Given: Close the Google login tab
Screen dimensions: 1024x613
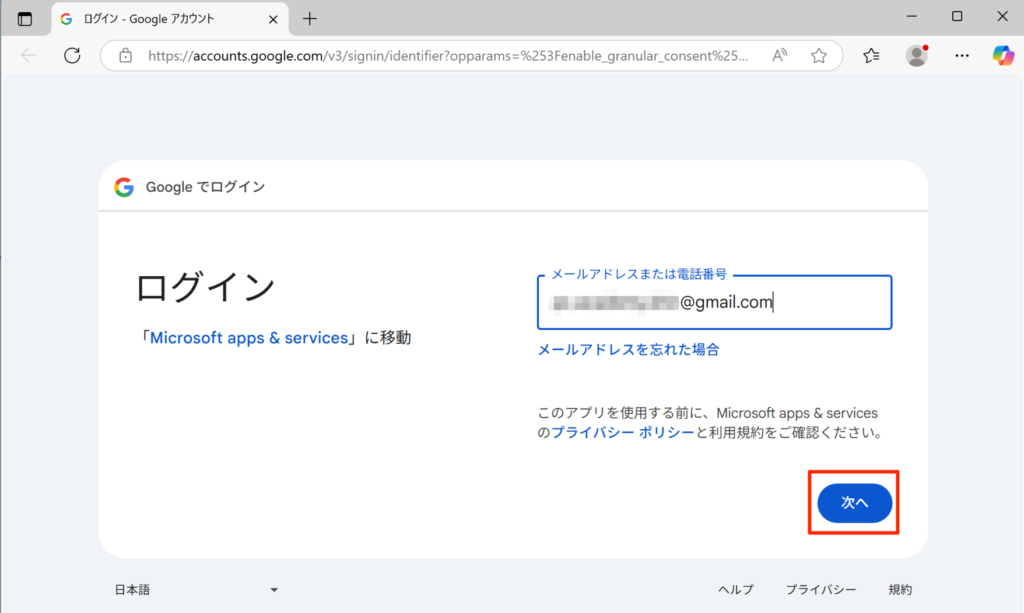Looking at the screenshot, I should click(x=273, y=20).
